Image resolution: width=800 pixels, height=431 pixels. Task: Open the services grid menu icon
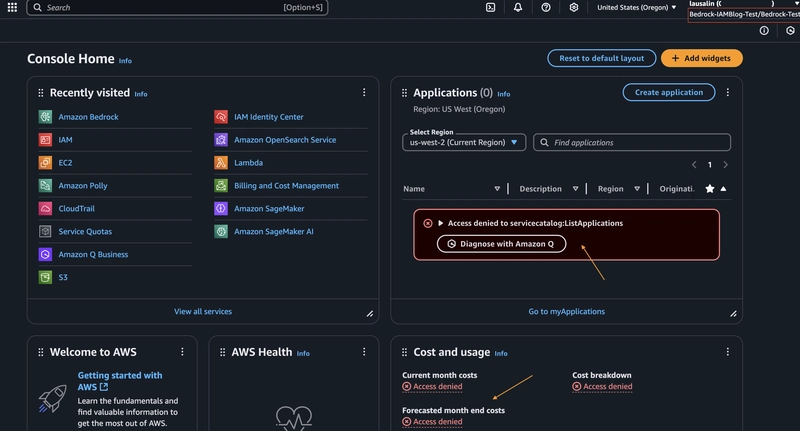pos(12,7)
